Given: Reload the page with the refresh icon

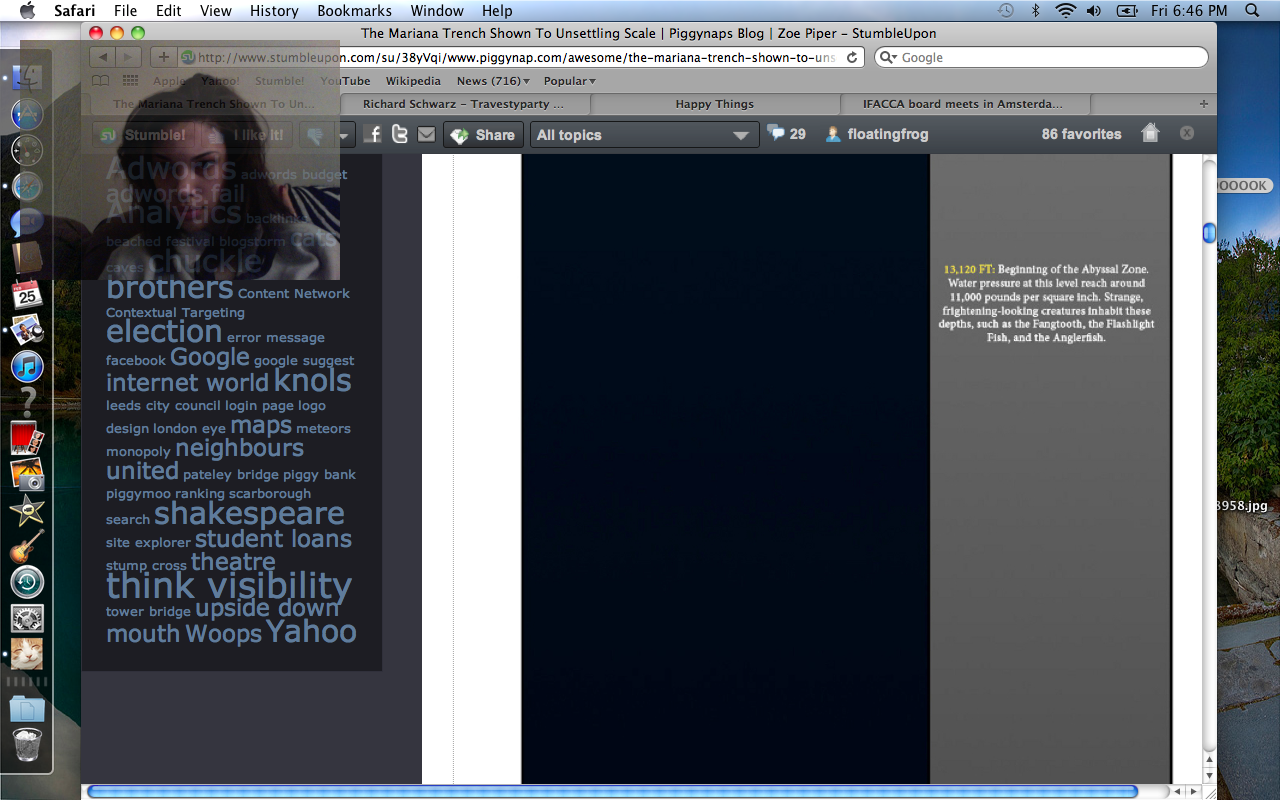Looking at the screenshot, I should (x=852, y=58).
